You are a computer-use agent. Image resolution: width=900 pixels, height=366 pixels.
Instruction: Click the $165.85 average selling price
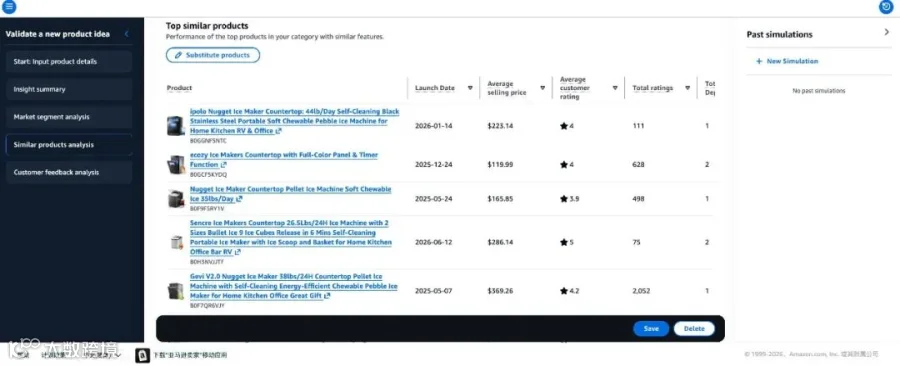(501, 199)
